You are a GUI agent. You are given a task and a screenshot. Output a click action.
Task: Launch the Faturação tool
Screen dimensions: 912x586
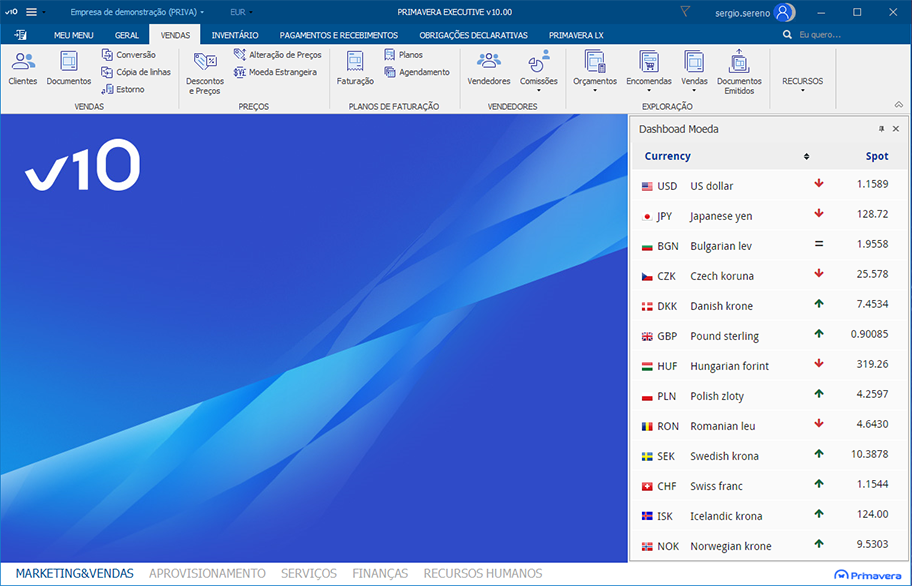[355, 69]
